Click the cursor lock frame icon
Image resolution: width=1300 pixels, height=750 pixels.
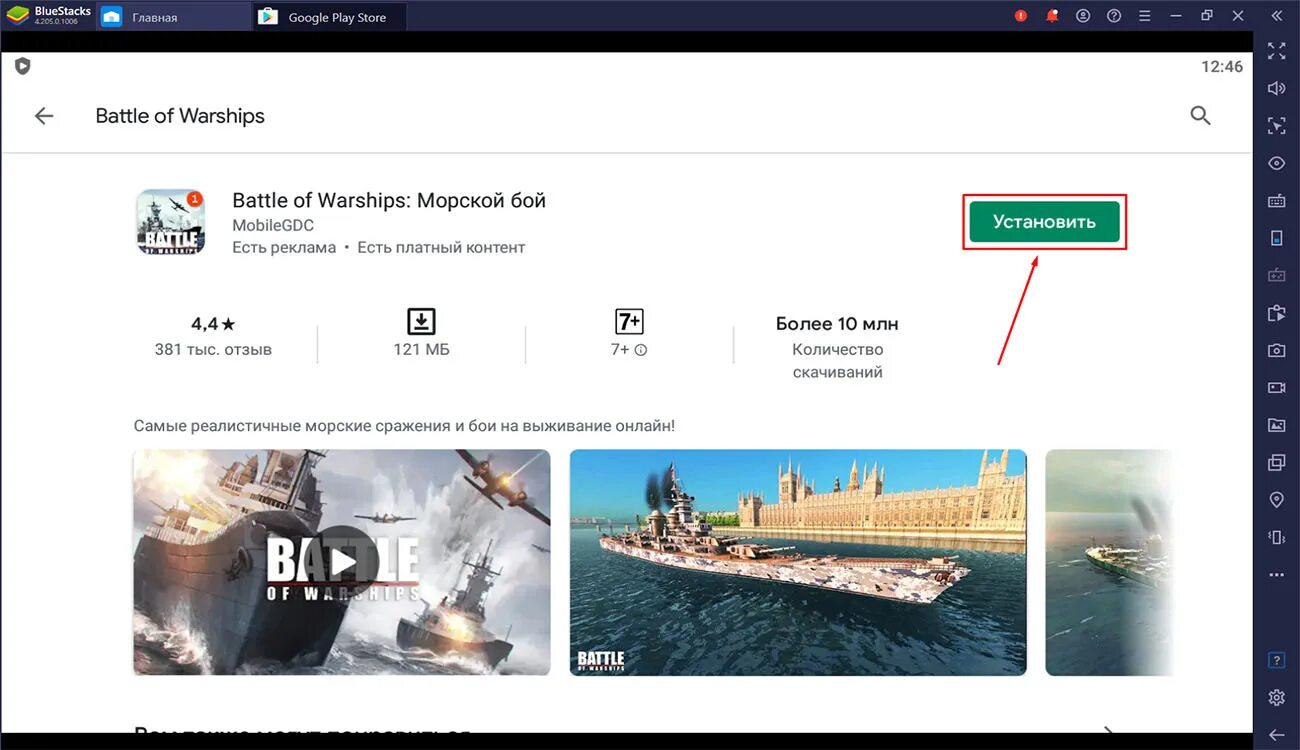pyautogui.click(x=1276, y=125)
